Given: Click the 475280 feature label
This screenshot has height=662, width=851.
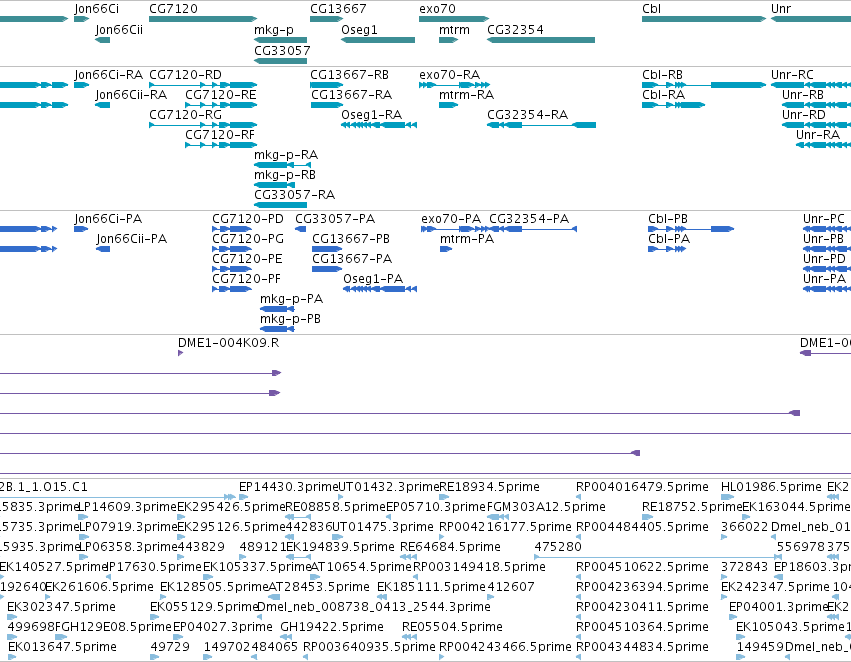Looking at the screenshot, I should tap(558, 547).
